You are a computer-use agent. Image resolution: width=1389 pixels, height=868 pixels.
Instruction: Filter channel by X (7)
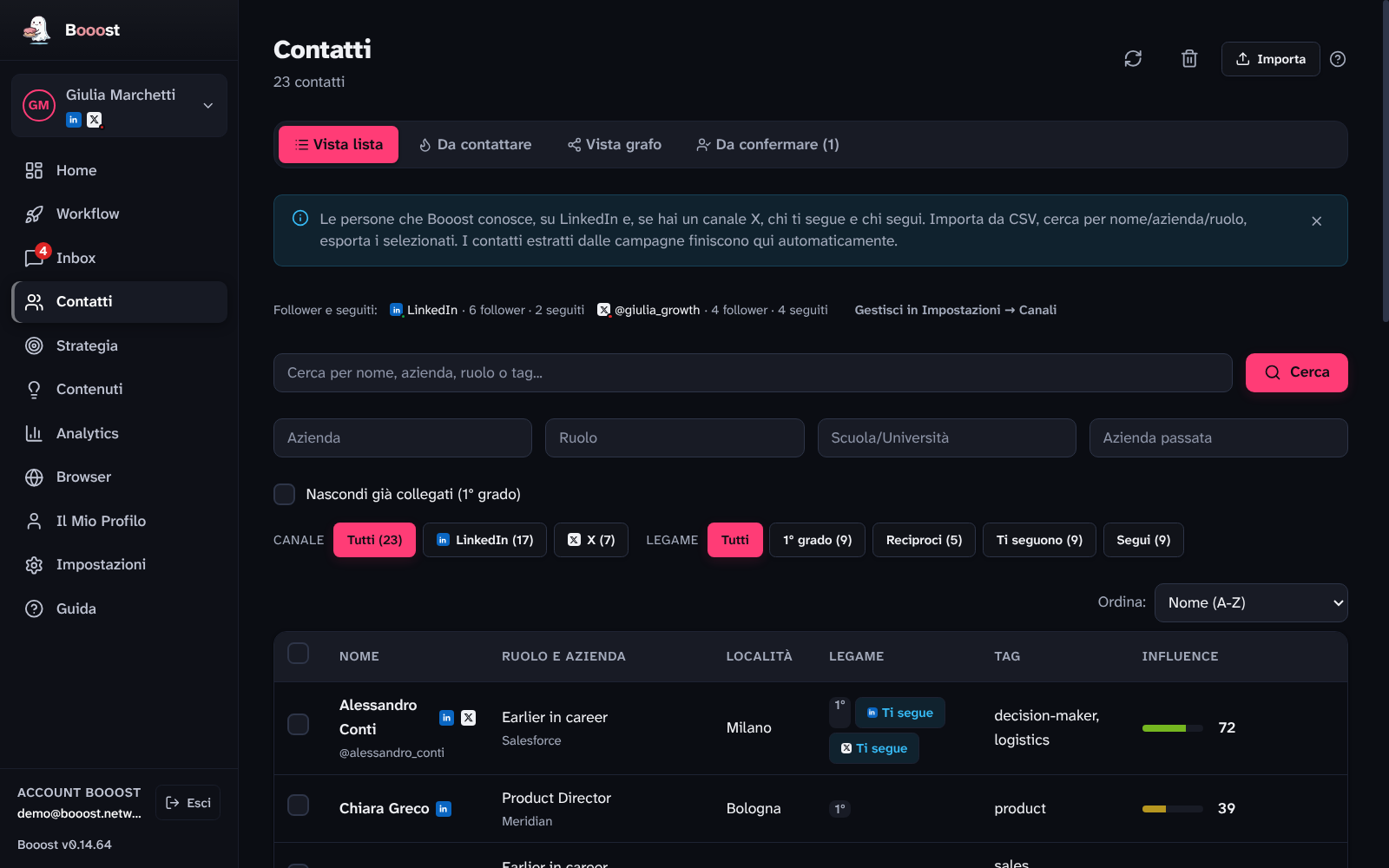[x=591, y=540]
